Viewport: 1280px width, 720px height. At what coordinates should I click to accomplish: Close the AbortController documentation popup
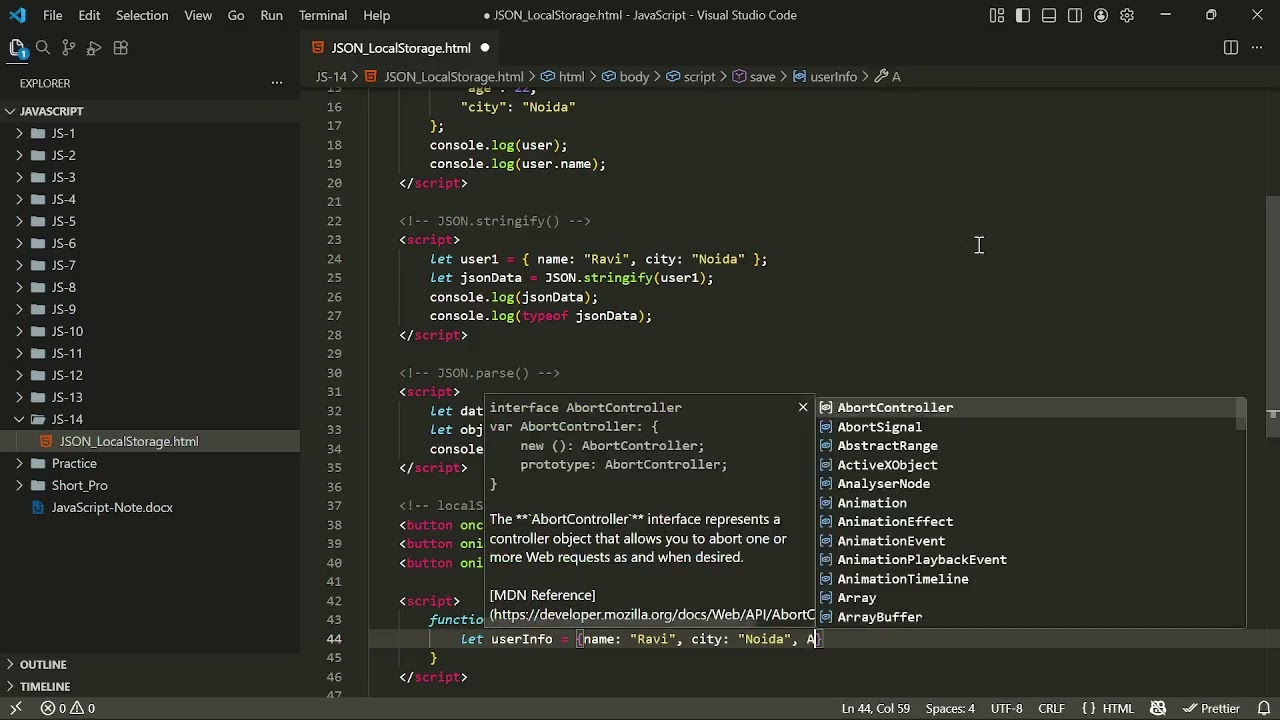pos(802,407)
